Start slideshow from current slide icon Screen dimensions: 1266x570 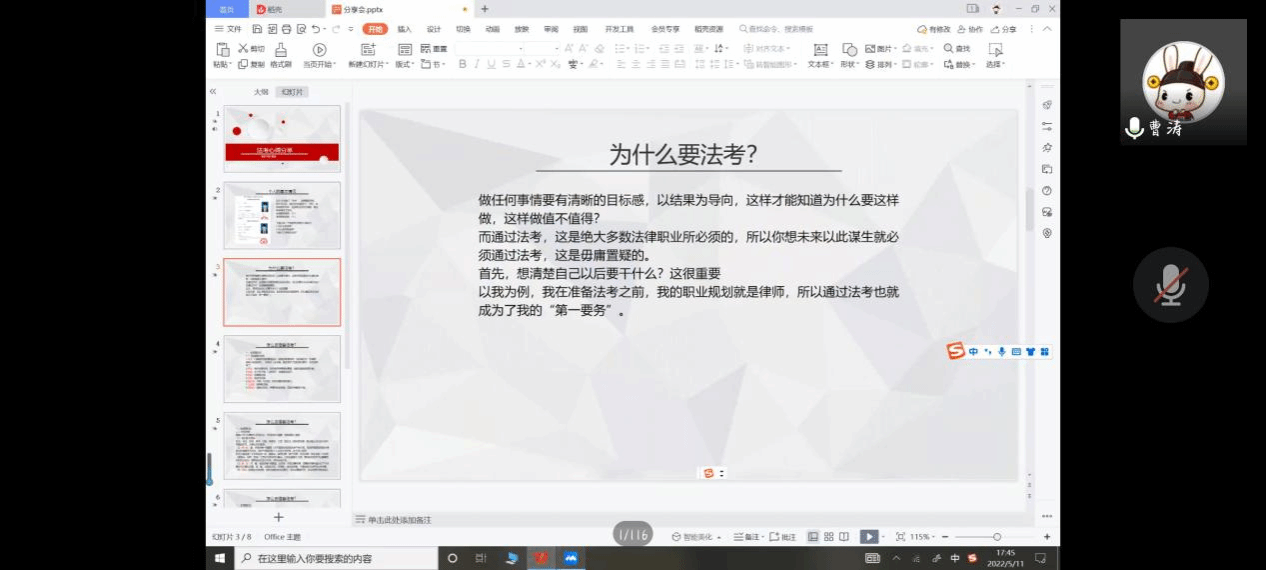point(319,49)
